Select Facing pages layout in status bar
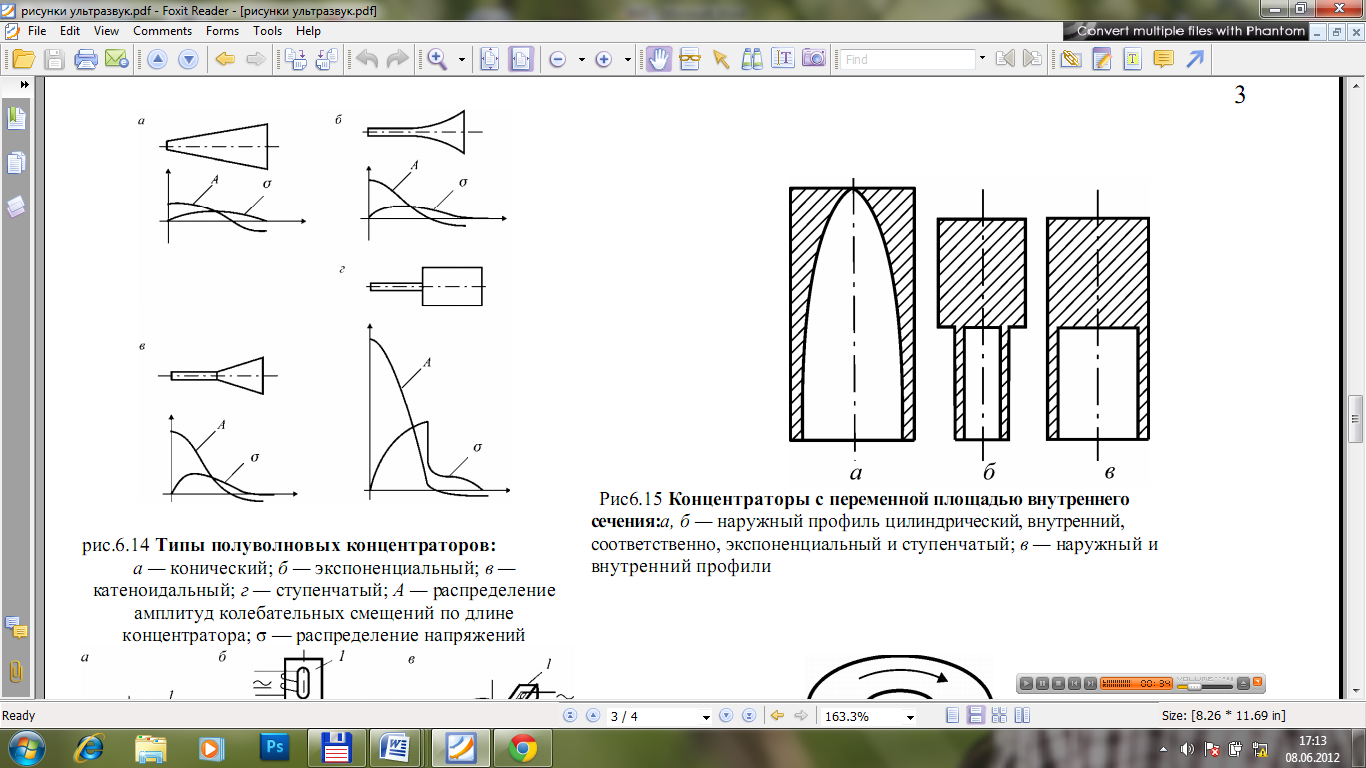The height and width of the screenshot is (768, 1366). [1022, 716]
